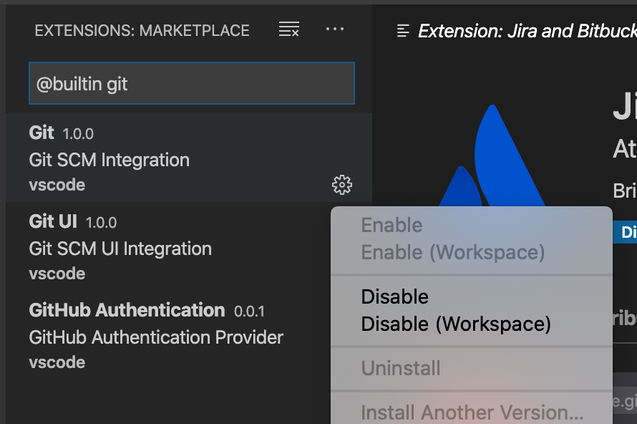The width and height of the screenshot is (637, 424).
Task: Choose Install Another Version... entry
Action: tap(472, 413)
